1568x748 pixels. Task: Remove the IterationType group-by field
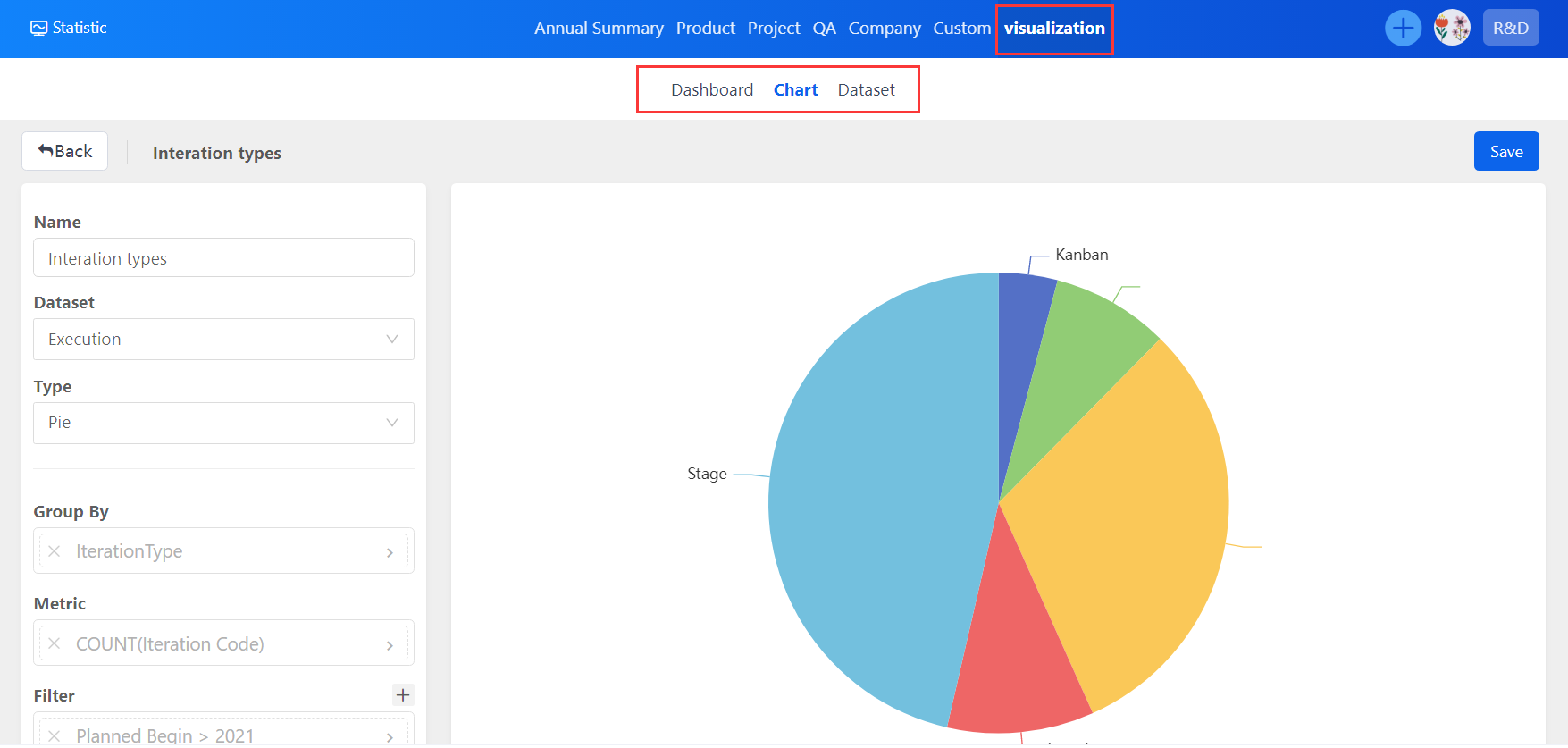pyautogui.click(x=55, y=551)
